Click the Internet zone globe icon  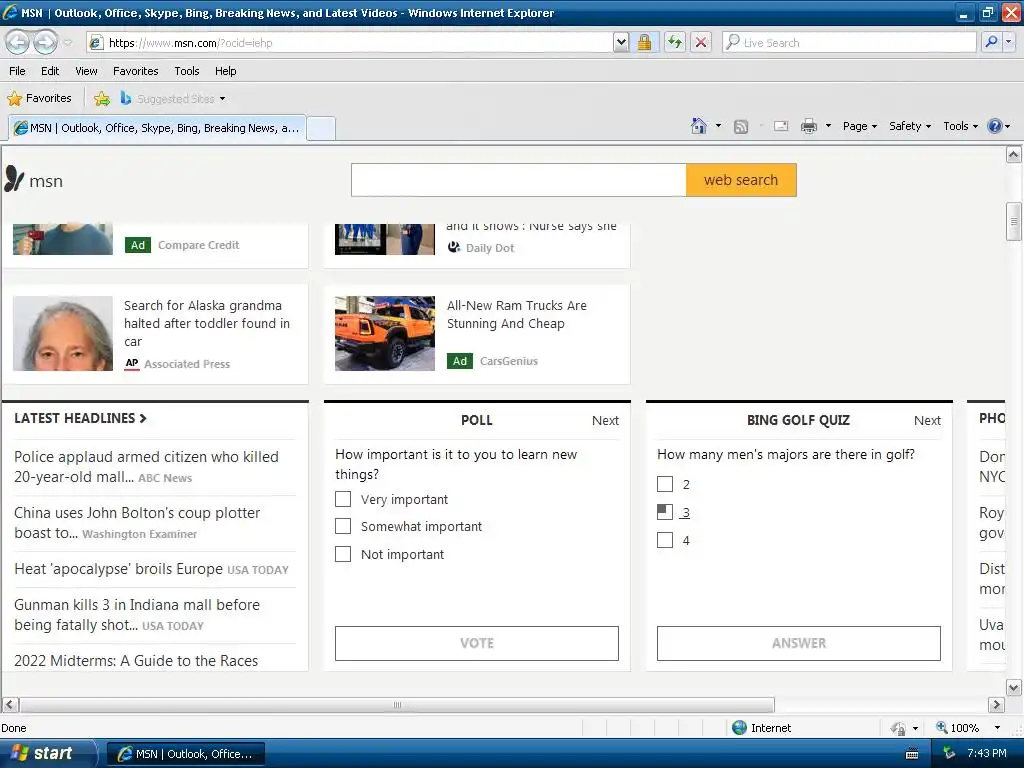[739, 728]
